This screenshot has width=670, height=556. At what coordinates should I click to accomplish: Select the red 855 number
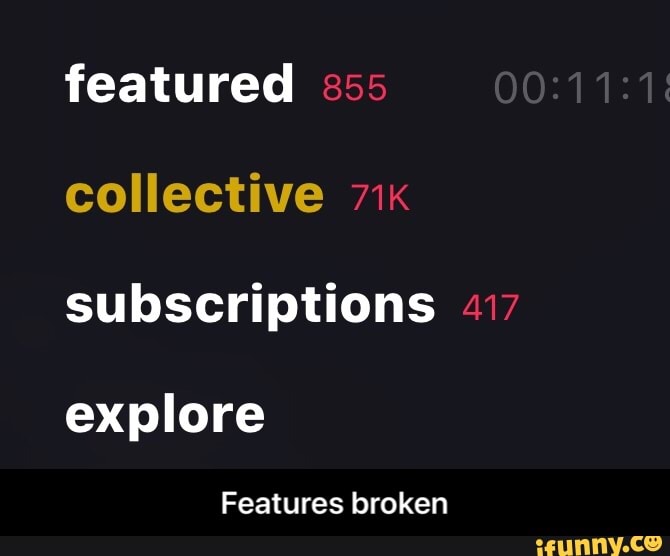(x=355, y=88)
